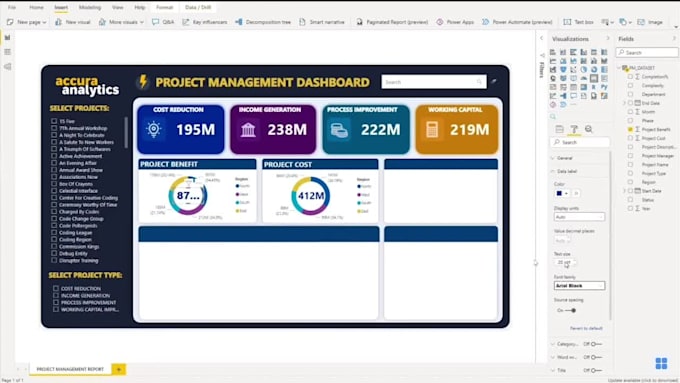Screen dimensions: 680x383
Task: Select the Python visual icon (Py)
Action: 604,87
